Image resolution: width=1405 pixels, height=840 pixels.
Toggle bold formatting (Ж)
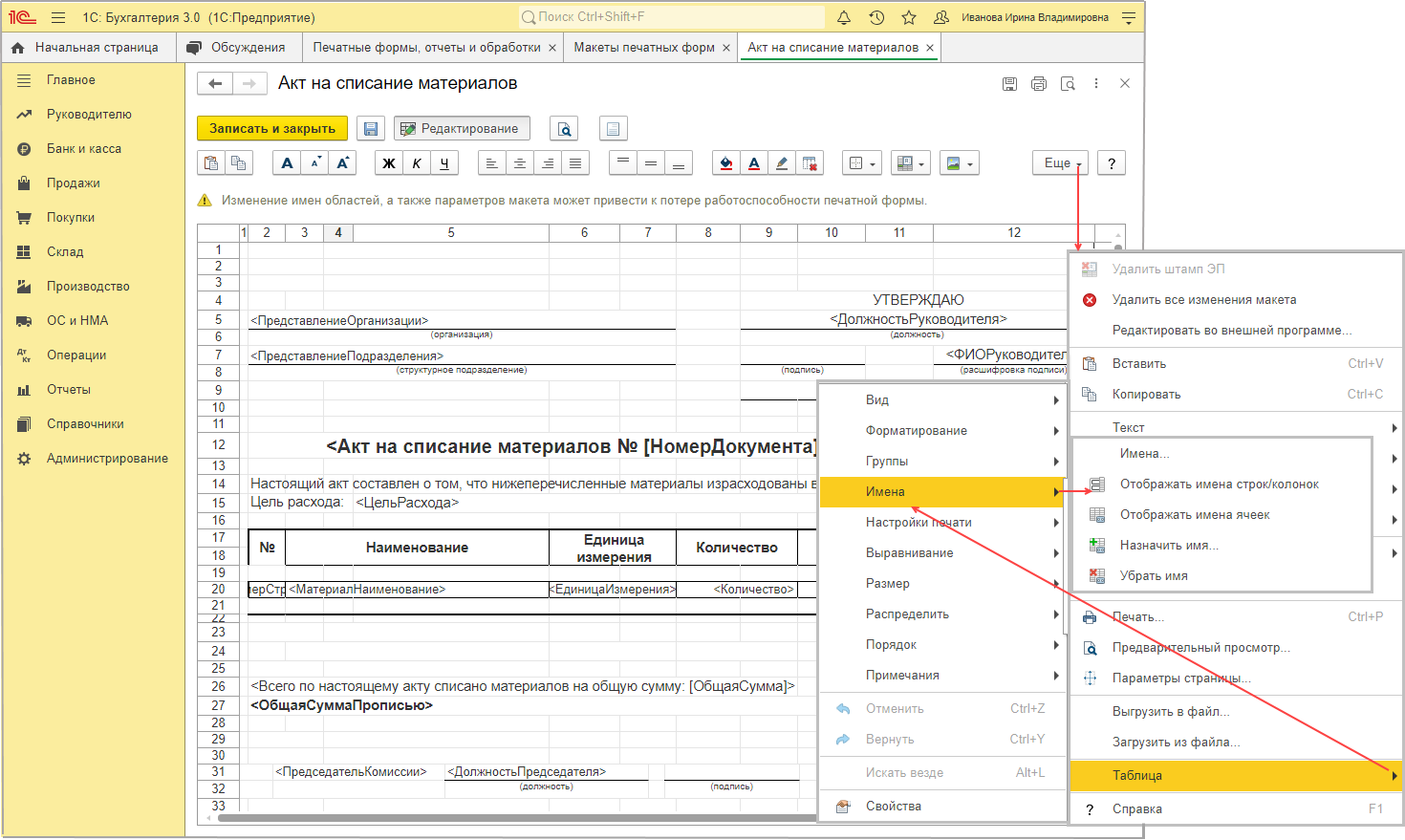[x=388, y=163]
